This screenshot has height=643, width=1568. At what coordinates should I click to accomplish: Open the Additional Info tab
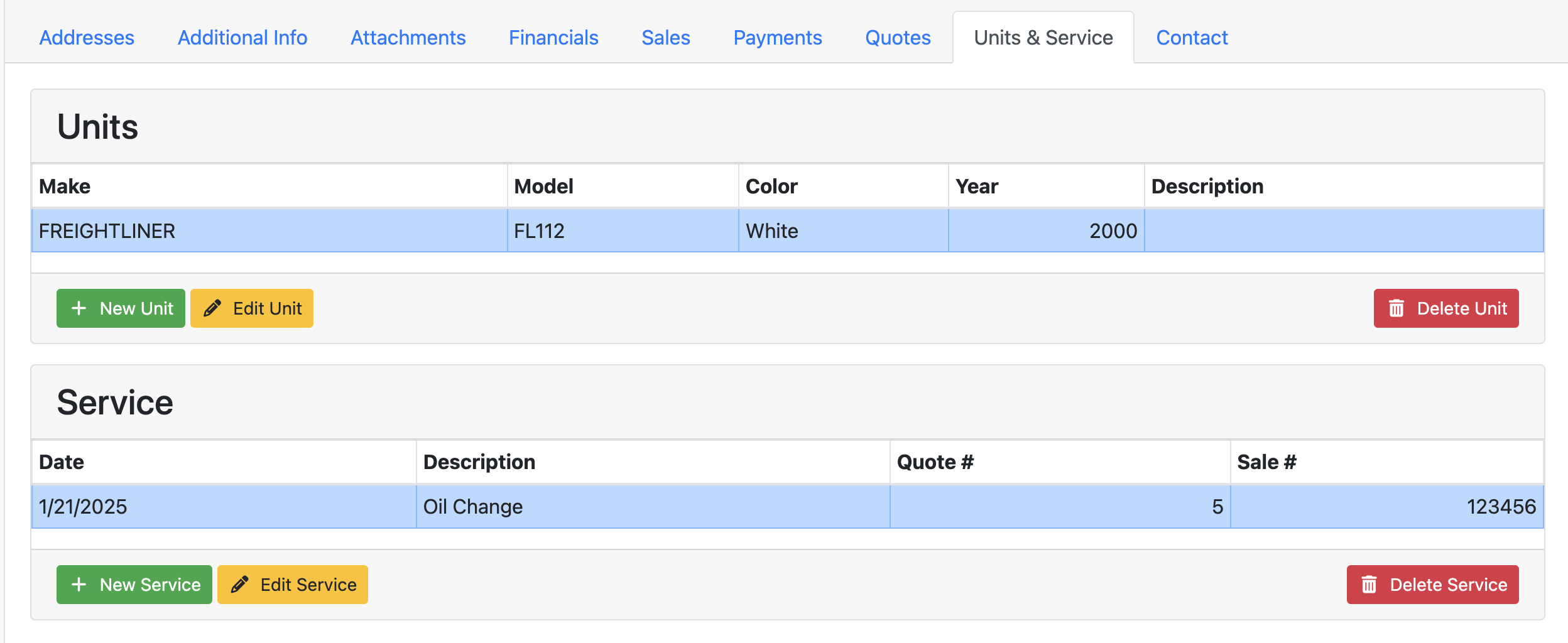click(x=242, y=38)
